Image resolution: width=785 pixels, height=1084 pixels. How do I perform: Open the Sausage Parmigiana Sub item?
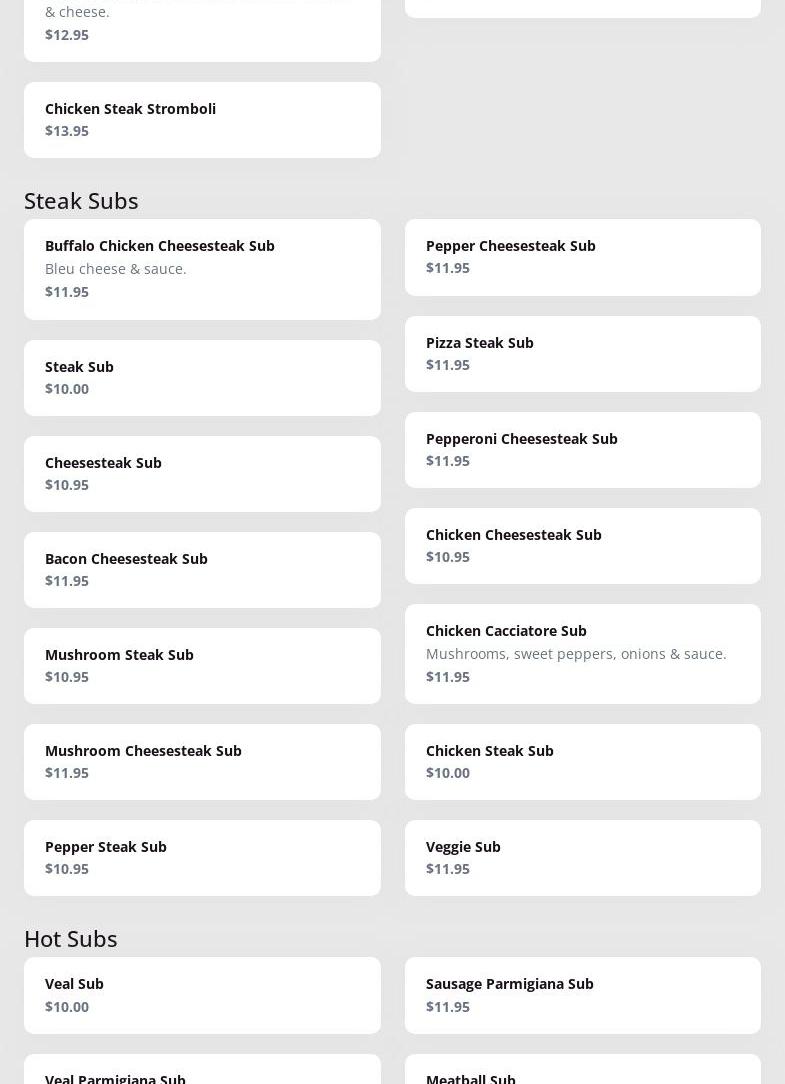[582, 995]
